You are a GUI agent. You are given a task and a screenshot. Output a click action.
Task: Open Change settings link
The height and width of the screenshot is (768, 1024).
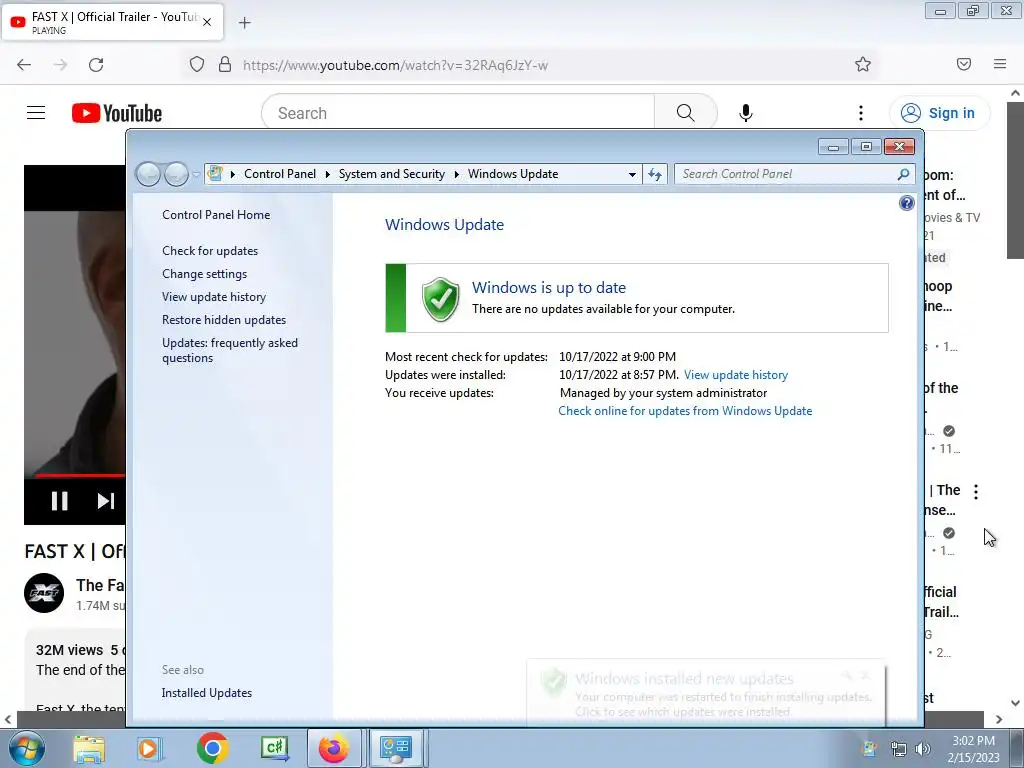pos(204,274)
